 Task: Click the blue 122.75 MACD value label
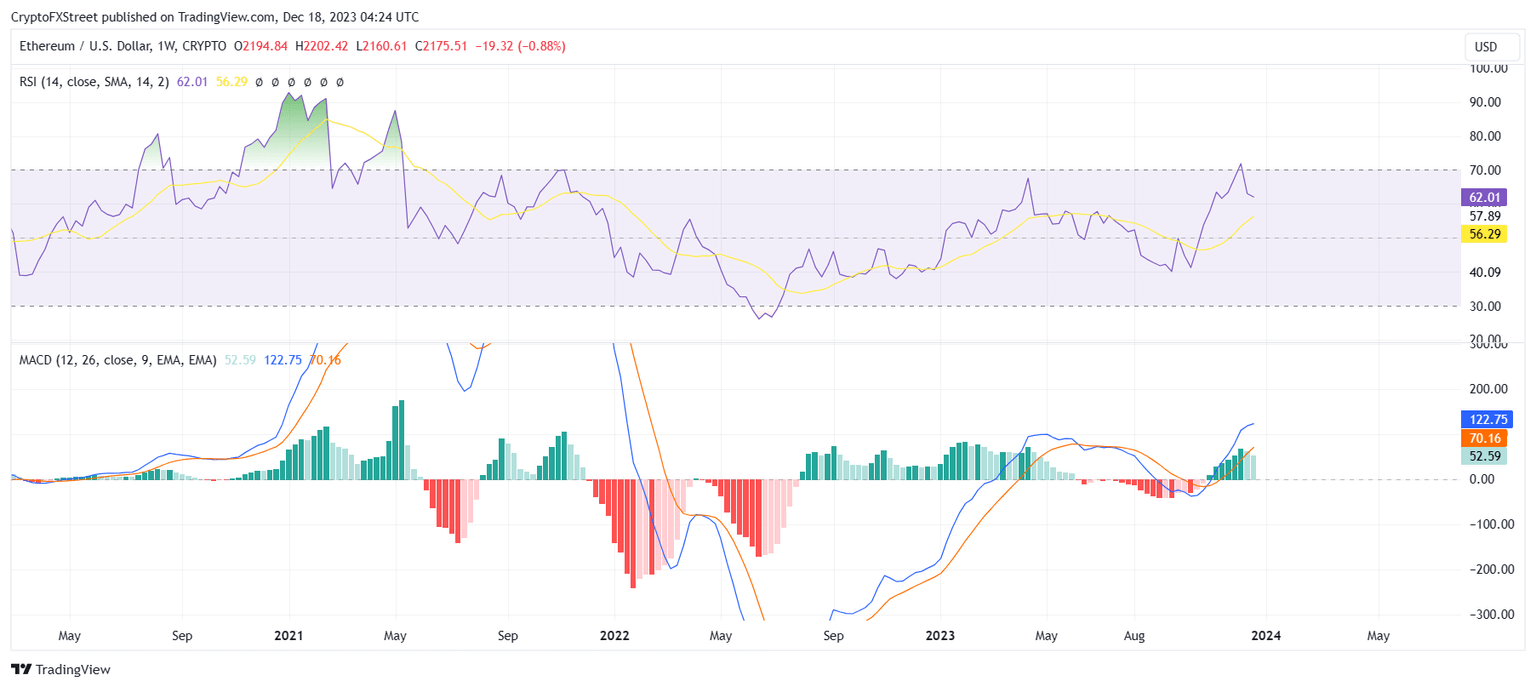click(x=1488, y=419)
